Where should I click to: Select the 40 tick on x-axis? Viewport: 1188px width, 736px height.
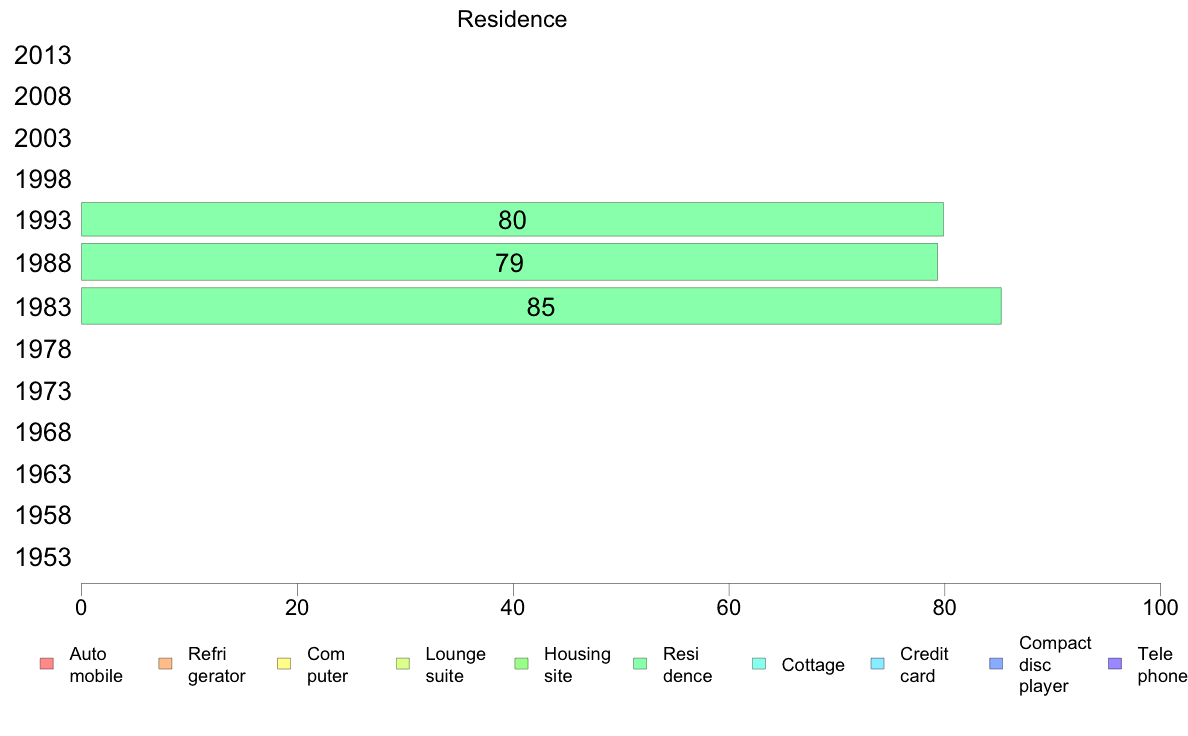pos(513,607)
